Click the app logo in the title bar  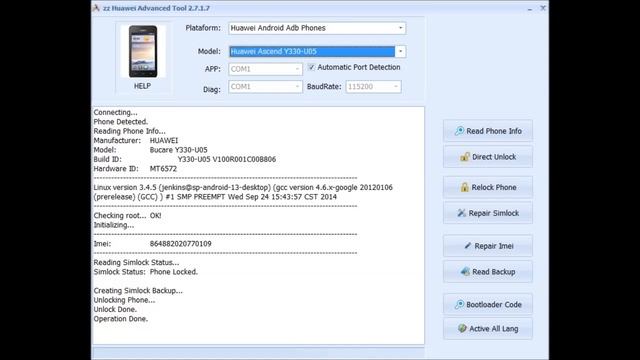96,8
